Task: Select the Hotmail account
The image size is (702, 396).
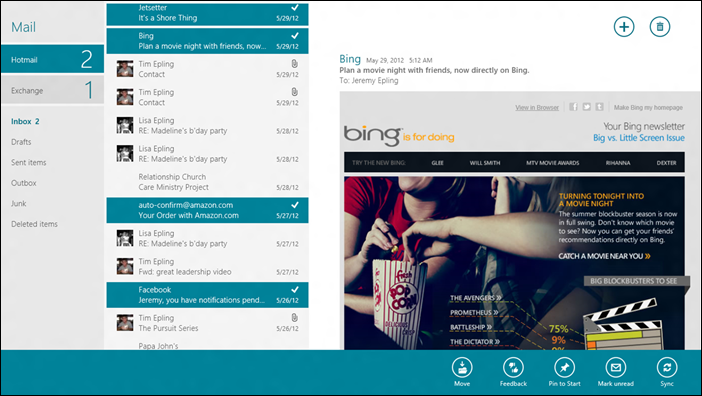Action: (52, 59)
